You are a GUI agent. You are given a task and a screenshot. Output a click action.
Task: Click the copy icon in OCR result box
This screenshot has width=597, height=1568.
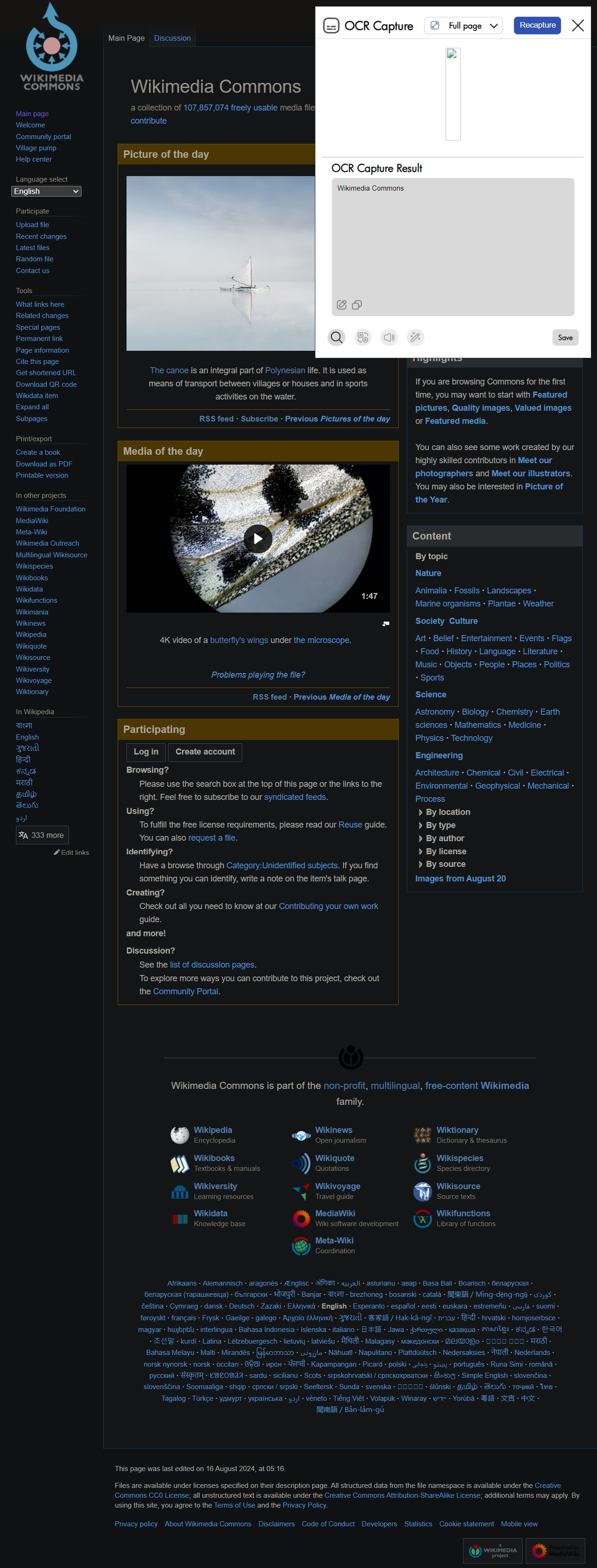(357, 305)
